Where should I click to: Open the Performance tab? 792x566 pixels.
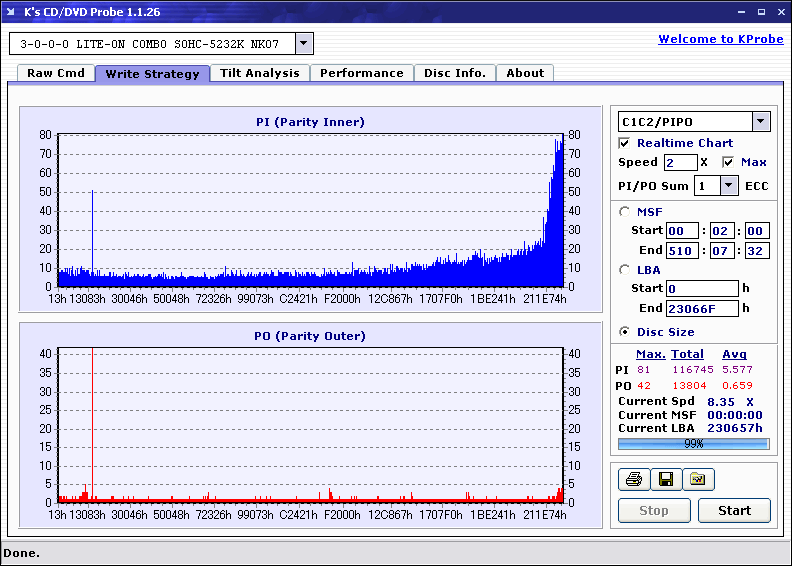click(362, 73)
